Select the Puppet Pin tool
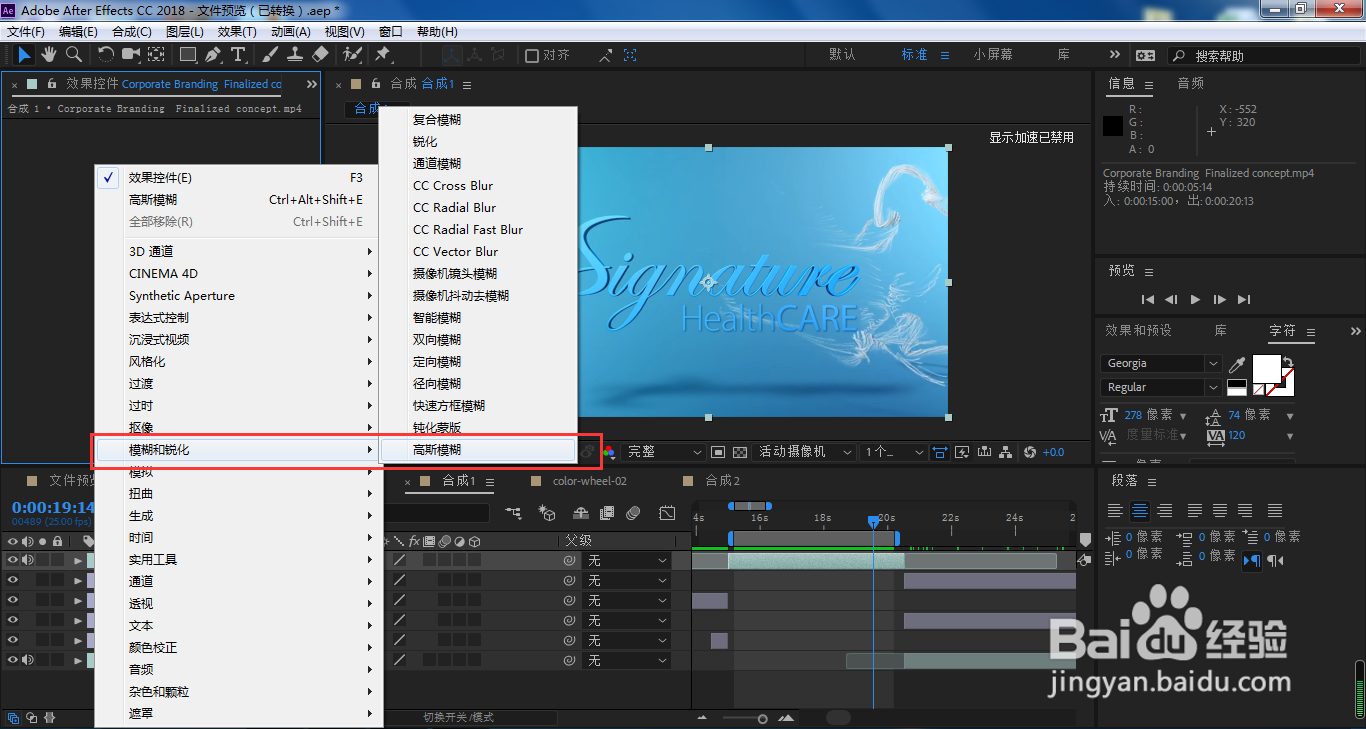 point(383,54)
